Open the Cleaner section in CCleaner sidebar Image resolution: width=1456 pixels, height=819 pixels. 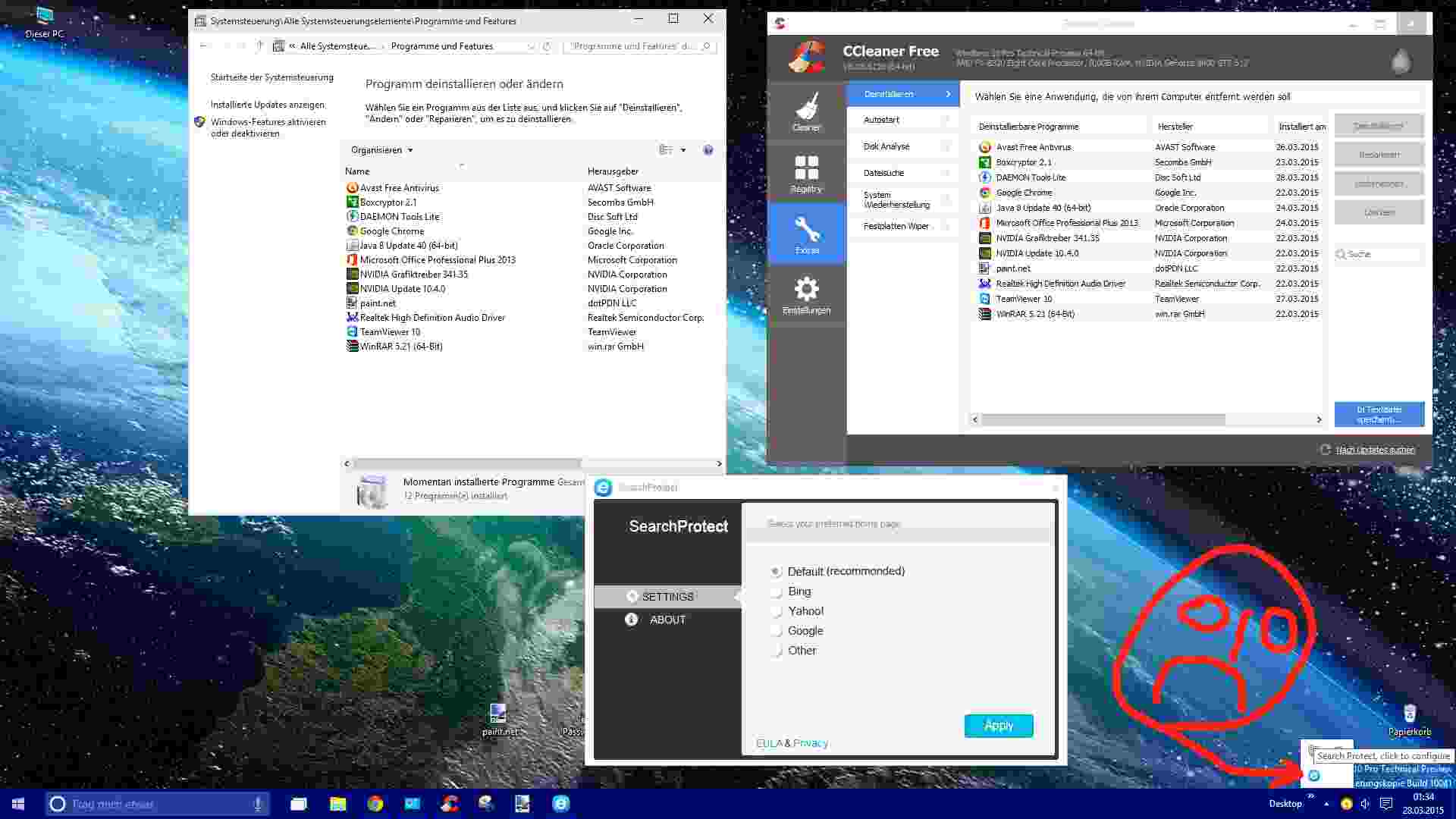[x=806, y=111]
